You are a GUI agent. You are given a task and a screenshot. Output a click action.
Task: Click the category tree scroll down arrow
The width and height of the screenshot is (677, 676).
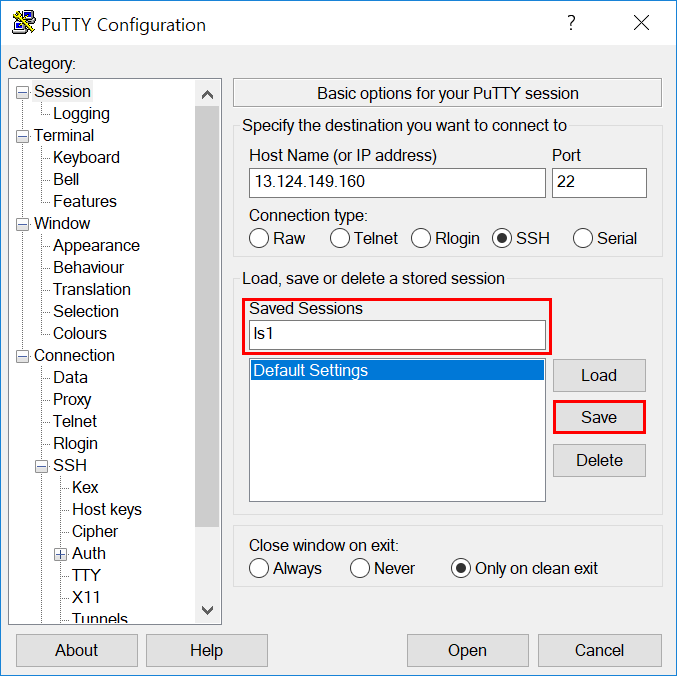[207, 610]
